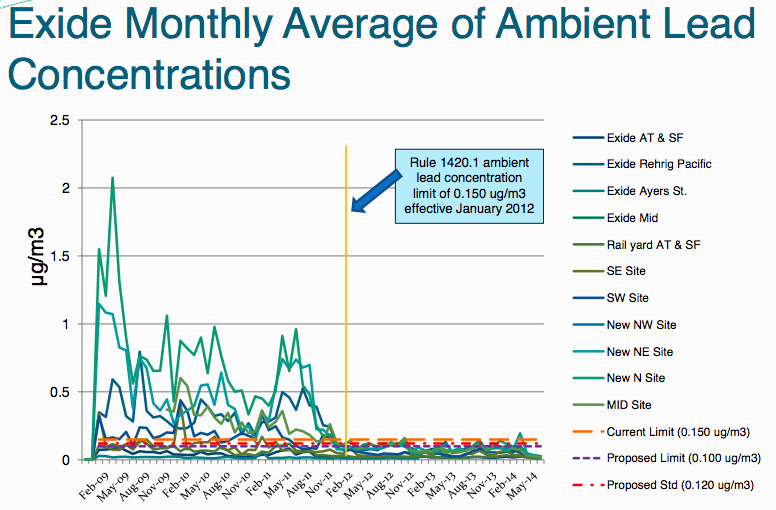The width and height of the screenshot is (776, 510).
Task: Select the Exide Mid legend entry
Action: pos(634,217)
